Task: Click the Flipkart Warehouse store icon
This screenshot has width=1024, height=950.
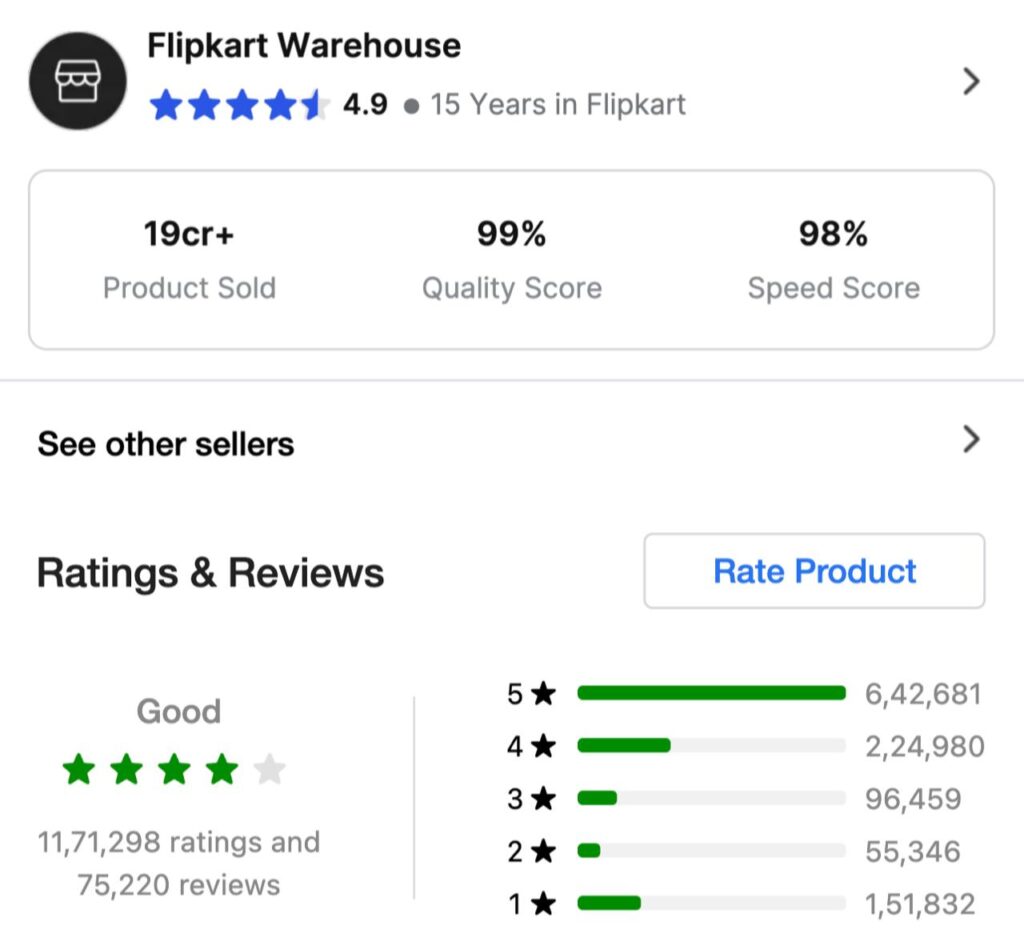Action: click(78, 81)
